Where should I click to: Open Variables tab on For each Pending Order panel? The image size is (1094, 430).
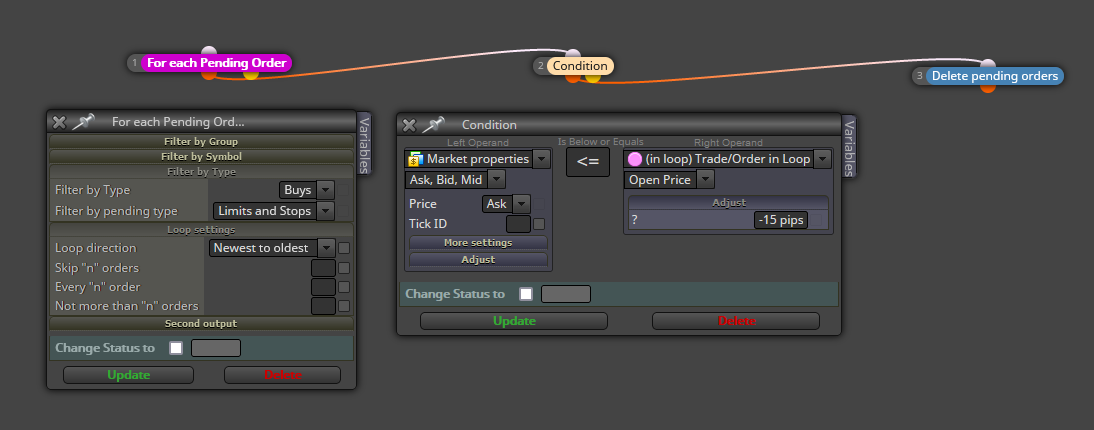pos(364,142)
